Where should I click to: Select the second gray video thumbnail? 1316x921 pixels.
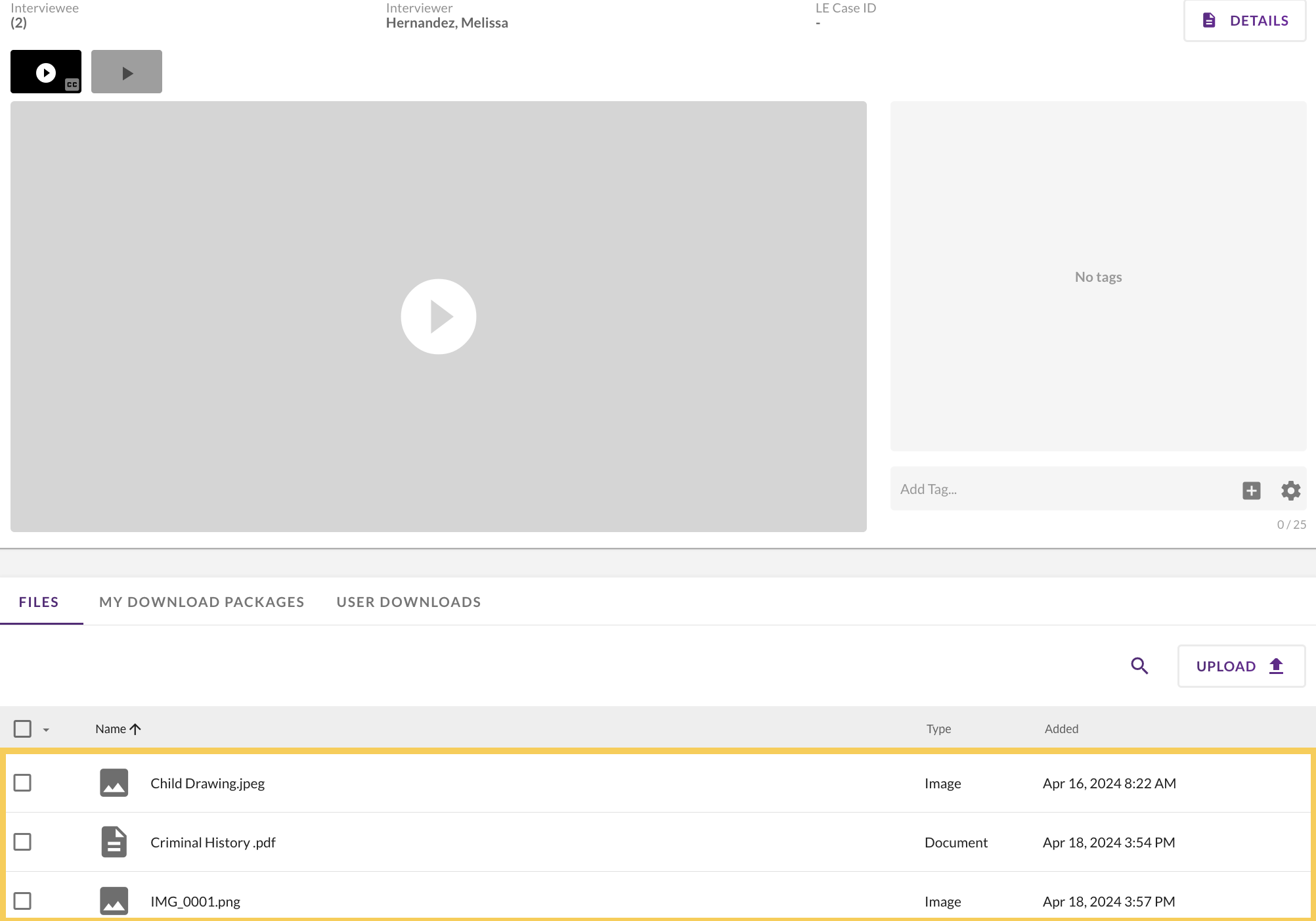pyautogui.click(x=127, y=72)
